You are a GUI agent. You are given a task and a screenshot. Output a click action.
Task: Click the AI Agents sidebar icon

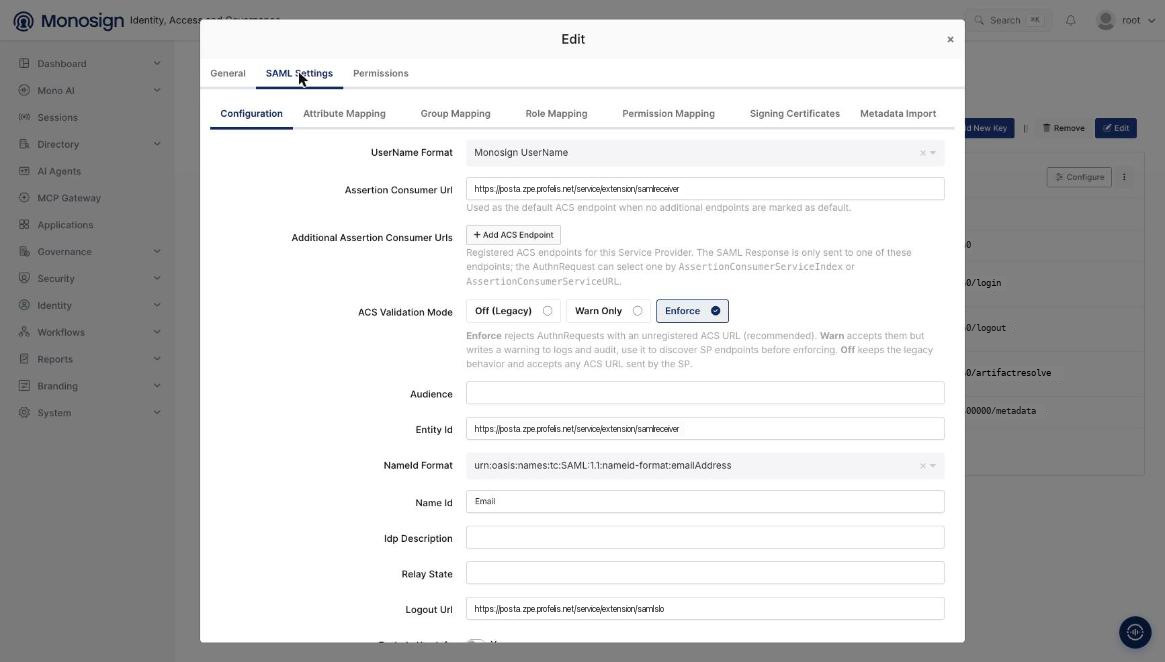(25, 171)
